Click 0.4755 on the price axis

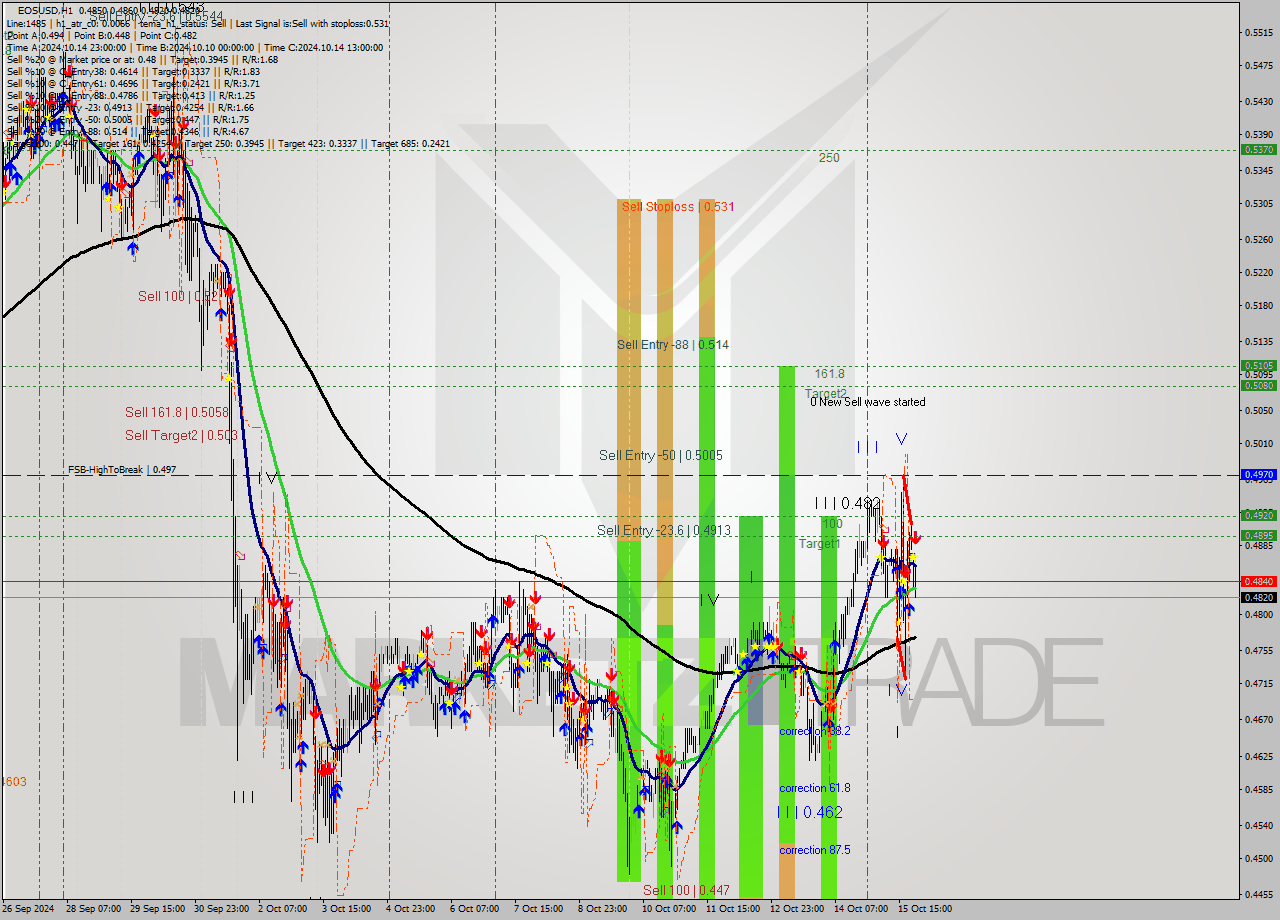[x=1258, y=650]
